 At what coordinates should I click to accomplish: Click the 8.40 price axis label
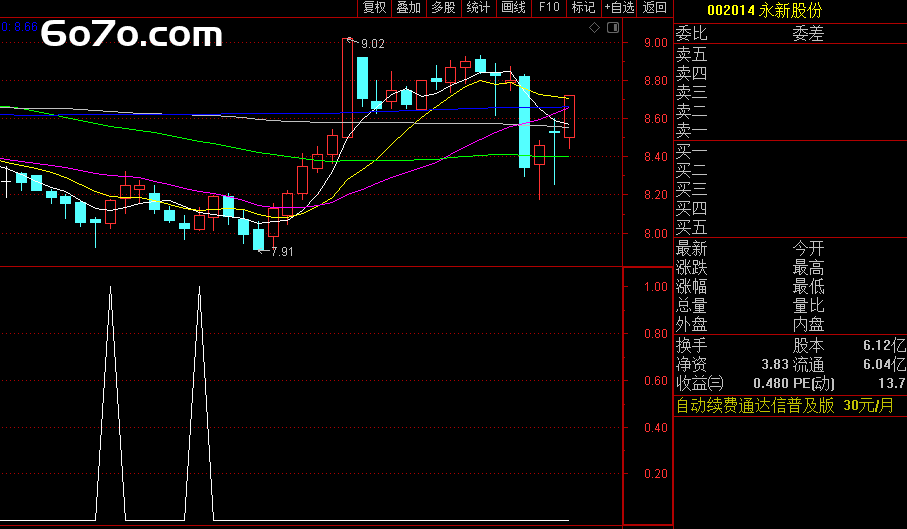pyautogui.click(x=656, y=157)
